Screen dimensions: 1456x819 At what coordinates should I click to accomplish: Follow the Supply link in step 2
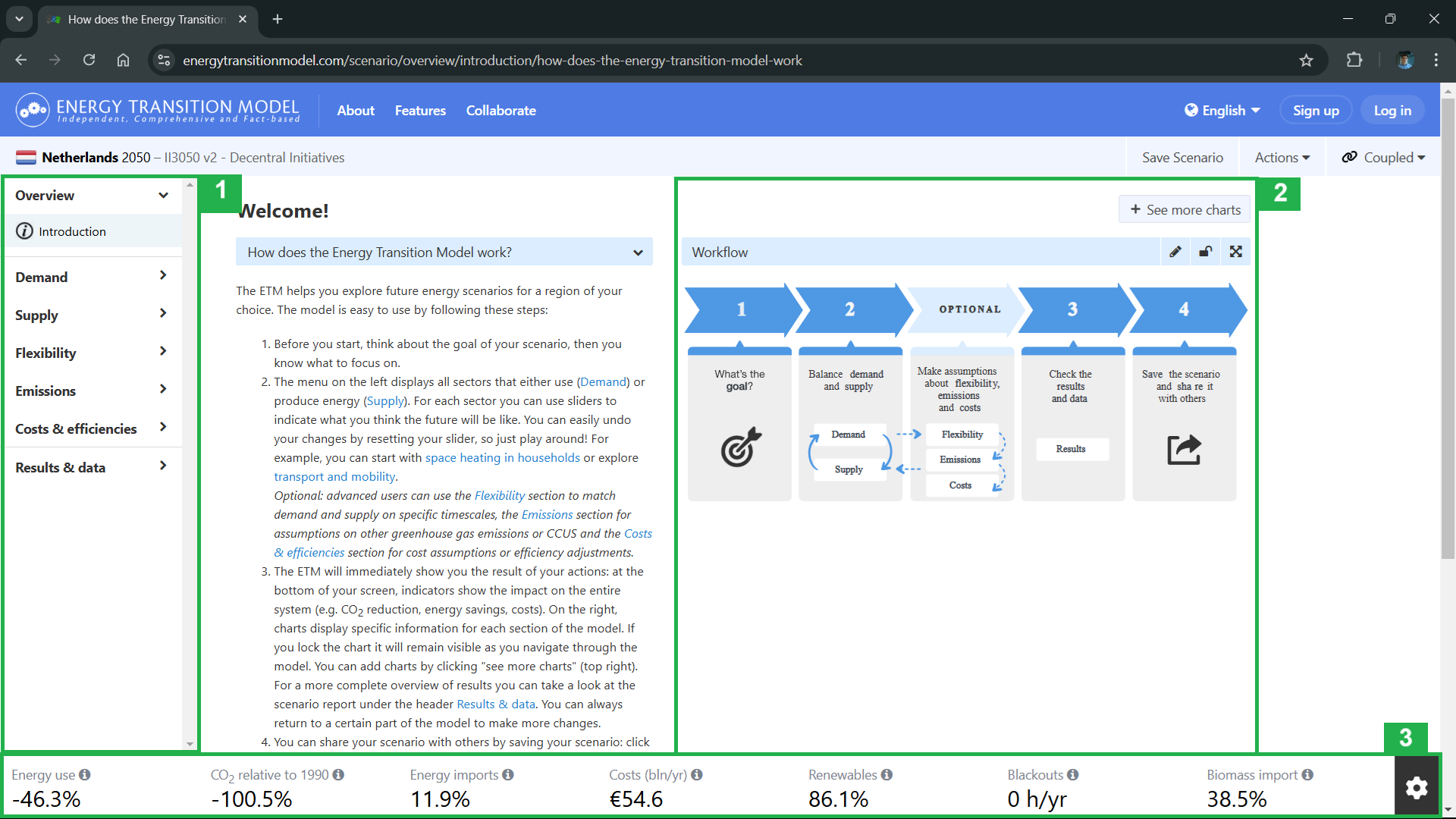[386, 400]
